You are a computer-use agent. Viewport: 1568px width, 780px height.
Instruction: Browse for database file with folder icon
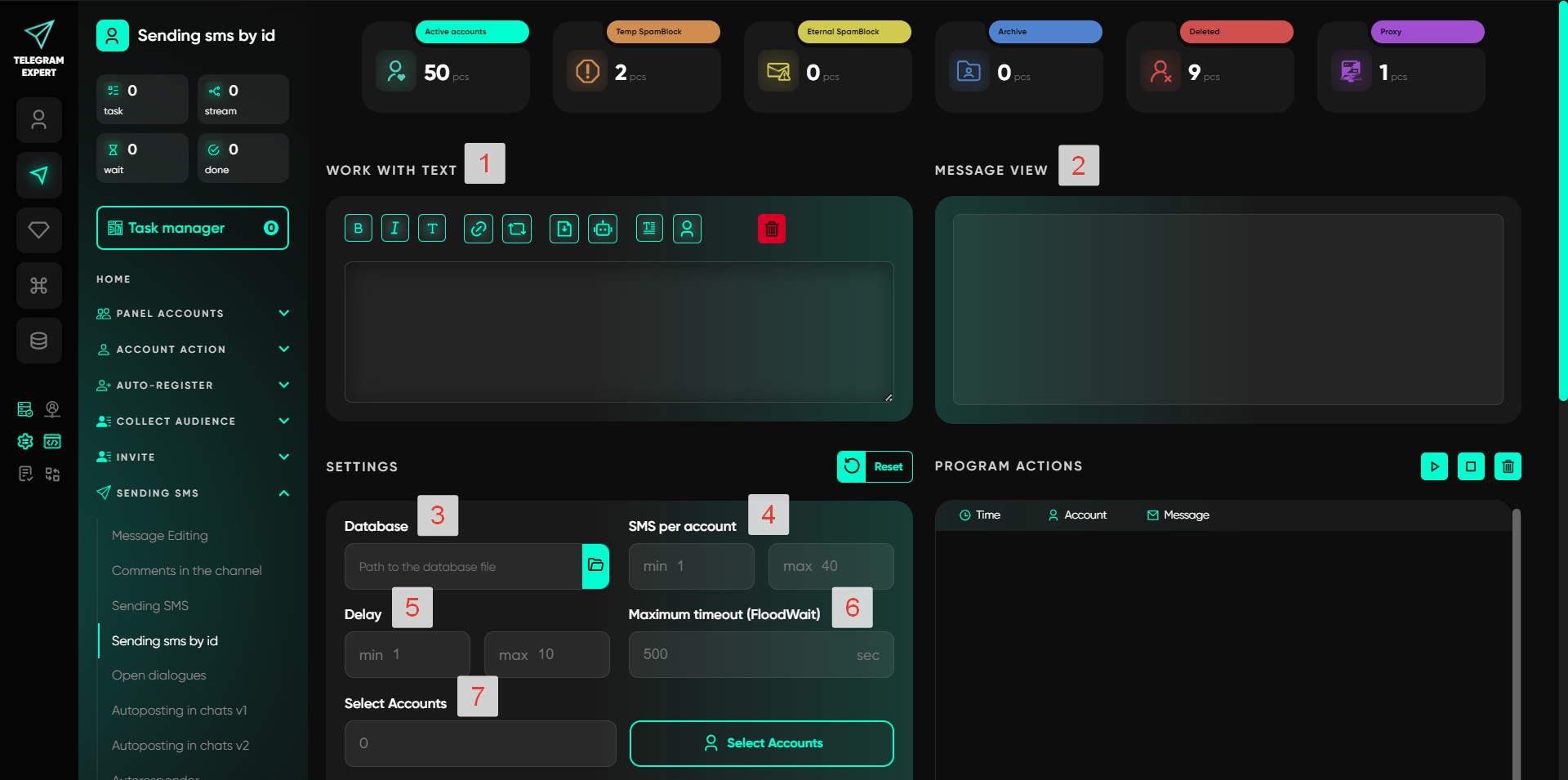pos(595,566)
